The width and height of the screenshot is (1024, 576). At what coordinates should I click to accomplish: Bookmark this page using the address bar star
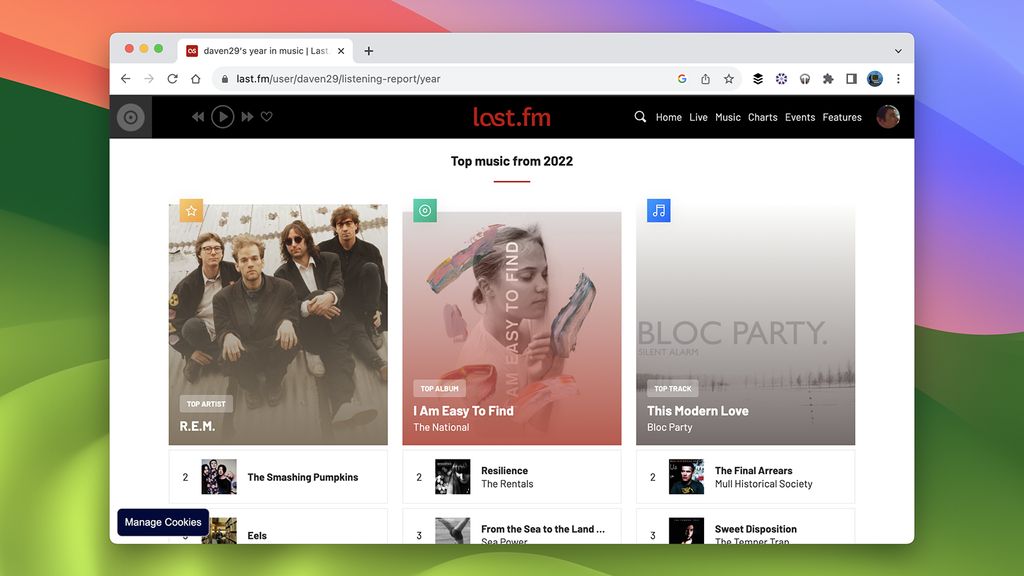[x=728, y=78]
